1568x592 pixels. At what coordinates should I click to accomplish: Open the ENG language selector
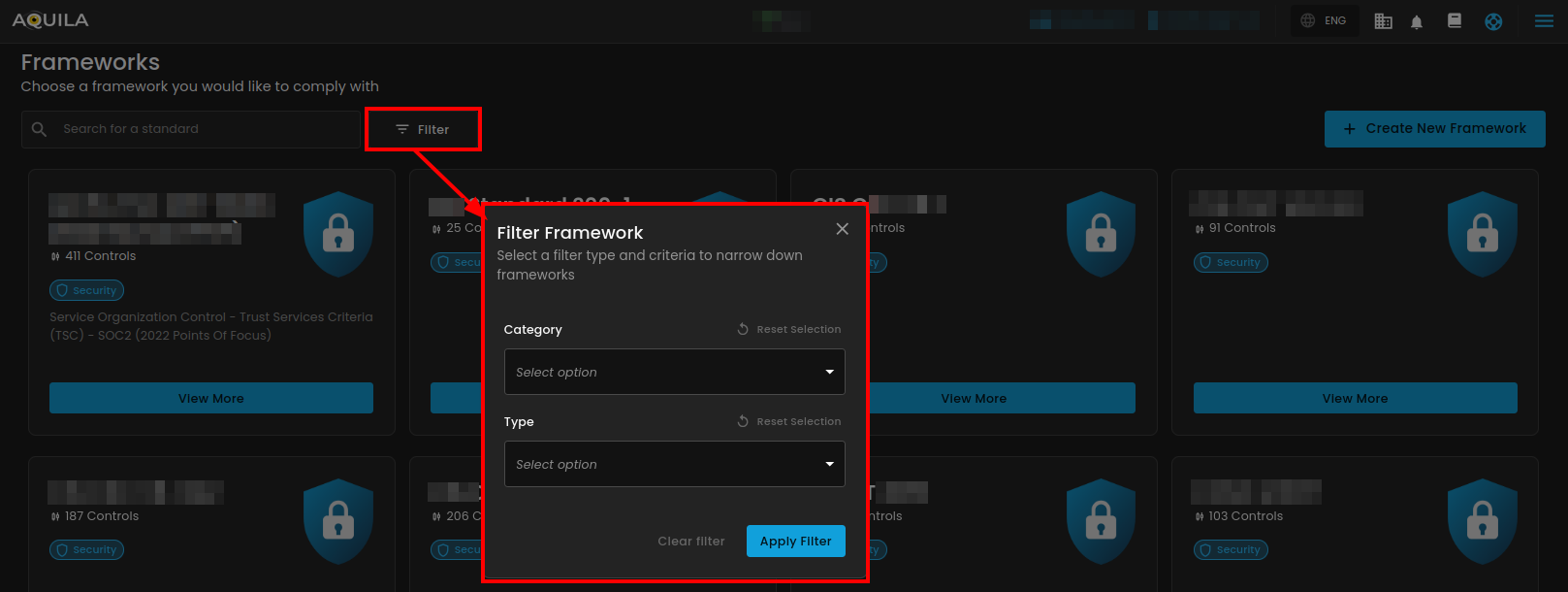[x=1324, y=20]
